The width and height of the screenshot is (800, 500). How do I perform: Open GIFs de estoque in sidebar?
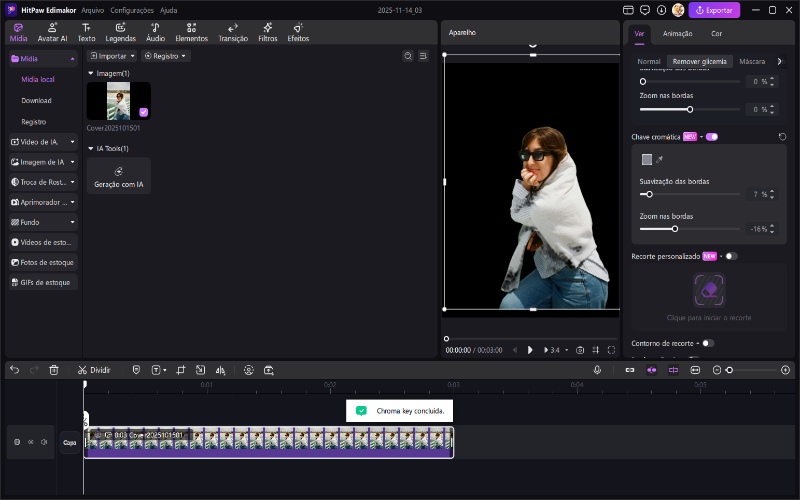[x=43, y=282]
